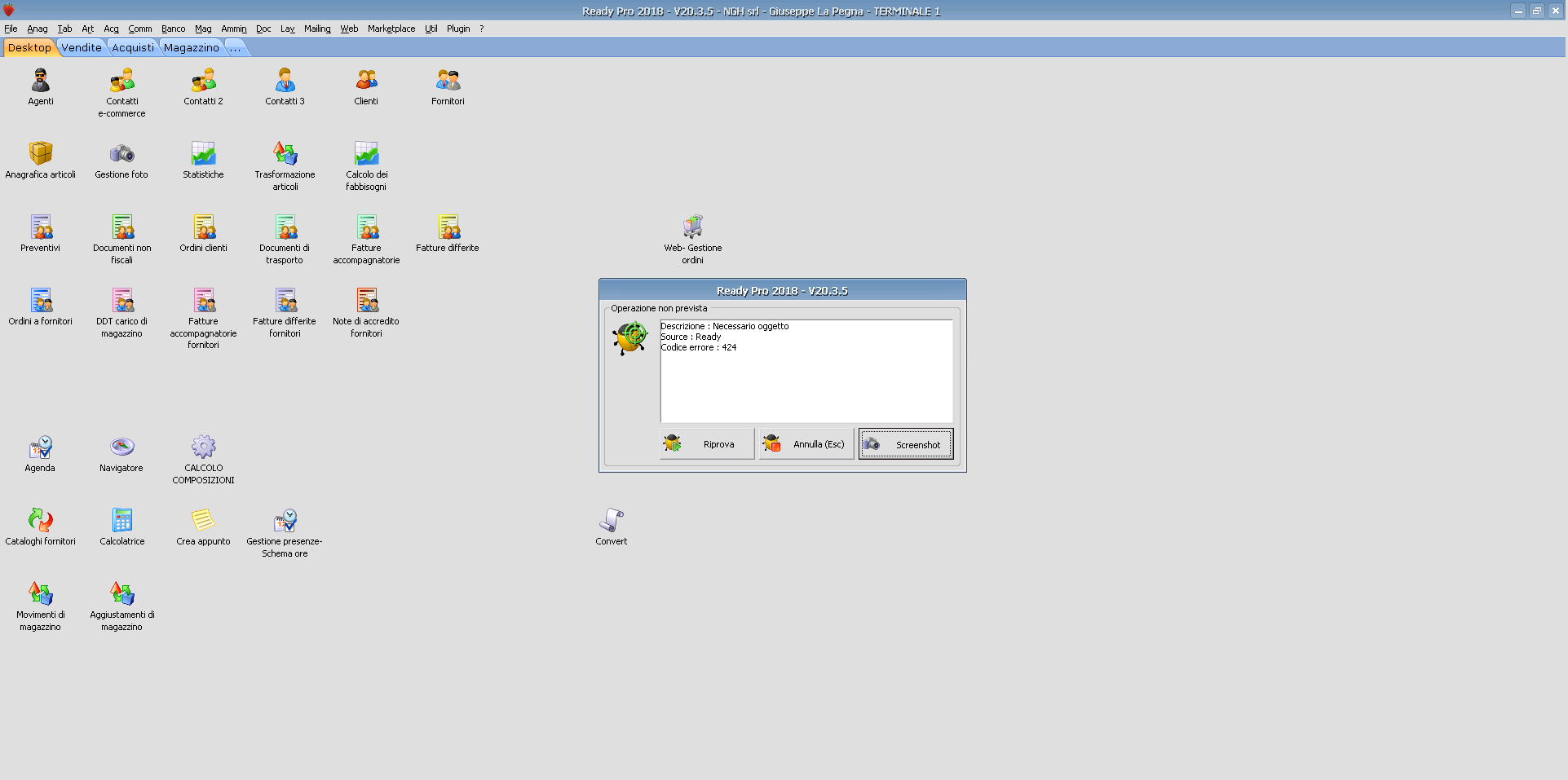The image size is (1568, 780).
Task: Open Fatture differite fornitori icon
Action: 285,301
